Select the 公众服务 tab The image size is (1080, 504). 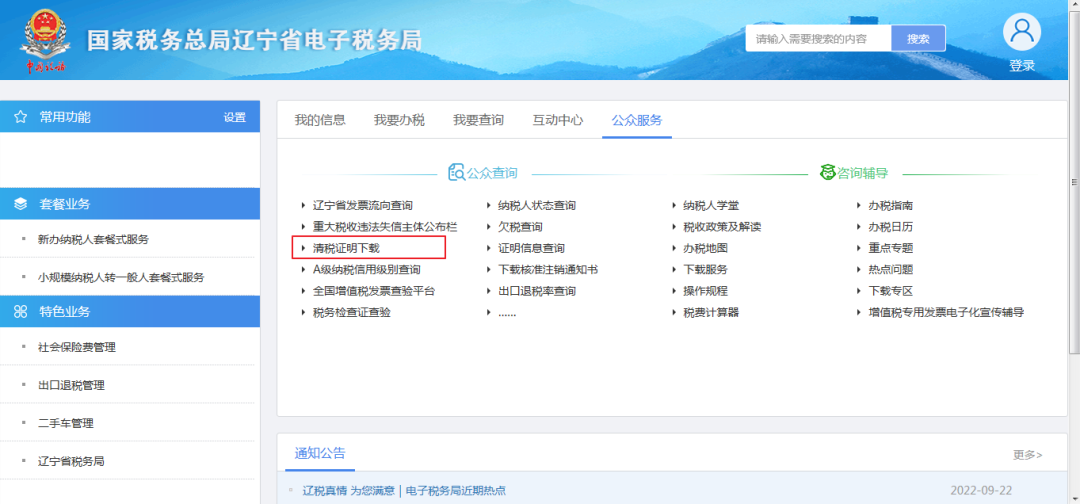637,120
